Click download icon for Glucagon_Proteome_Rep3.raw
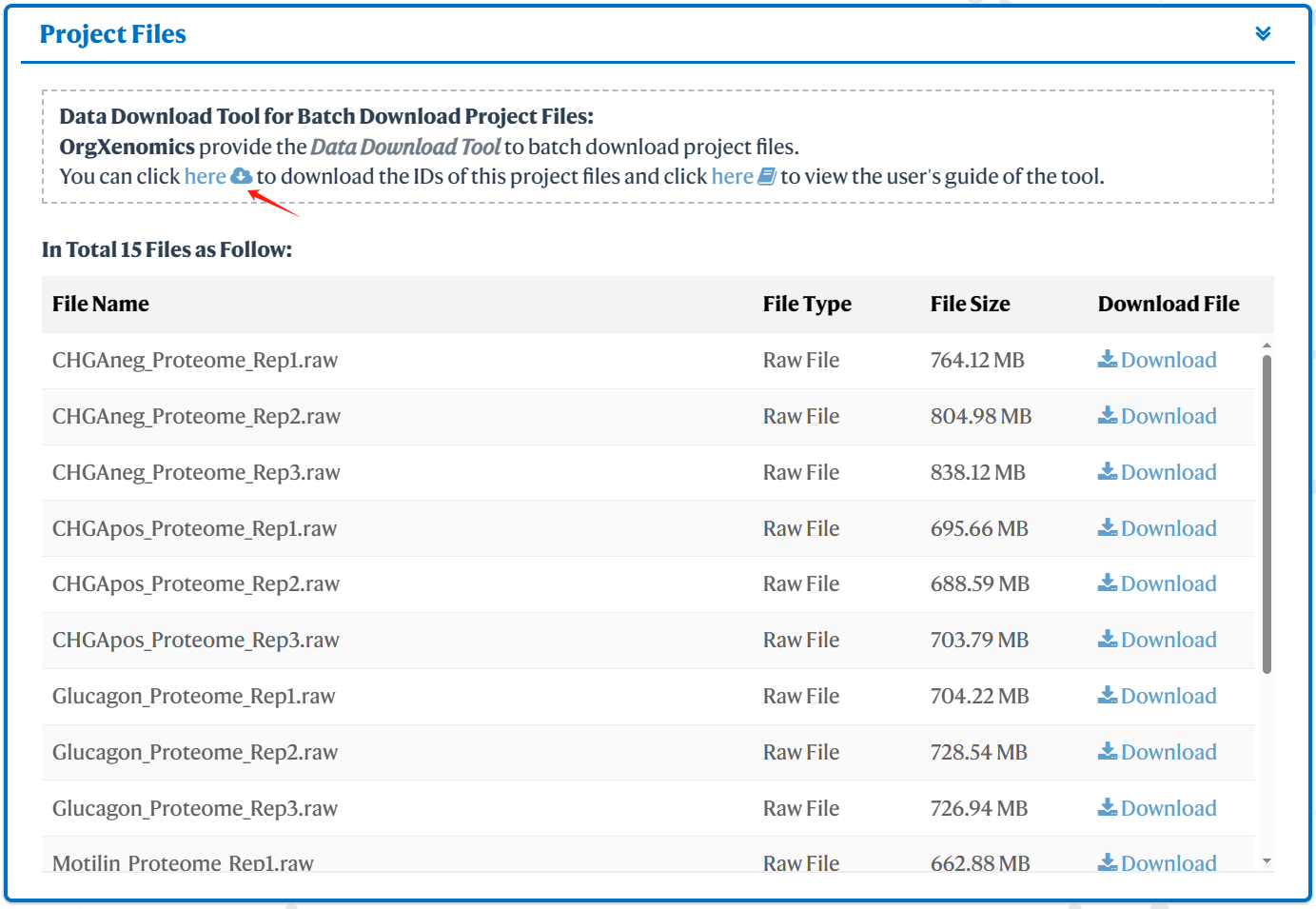 [1108, 807]
